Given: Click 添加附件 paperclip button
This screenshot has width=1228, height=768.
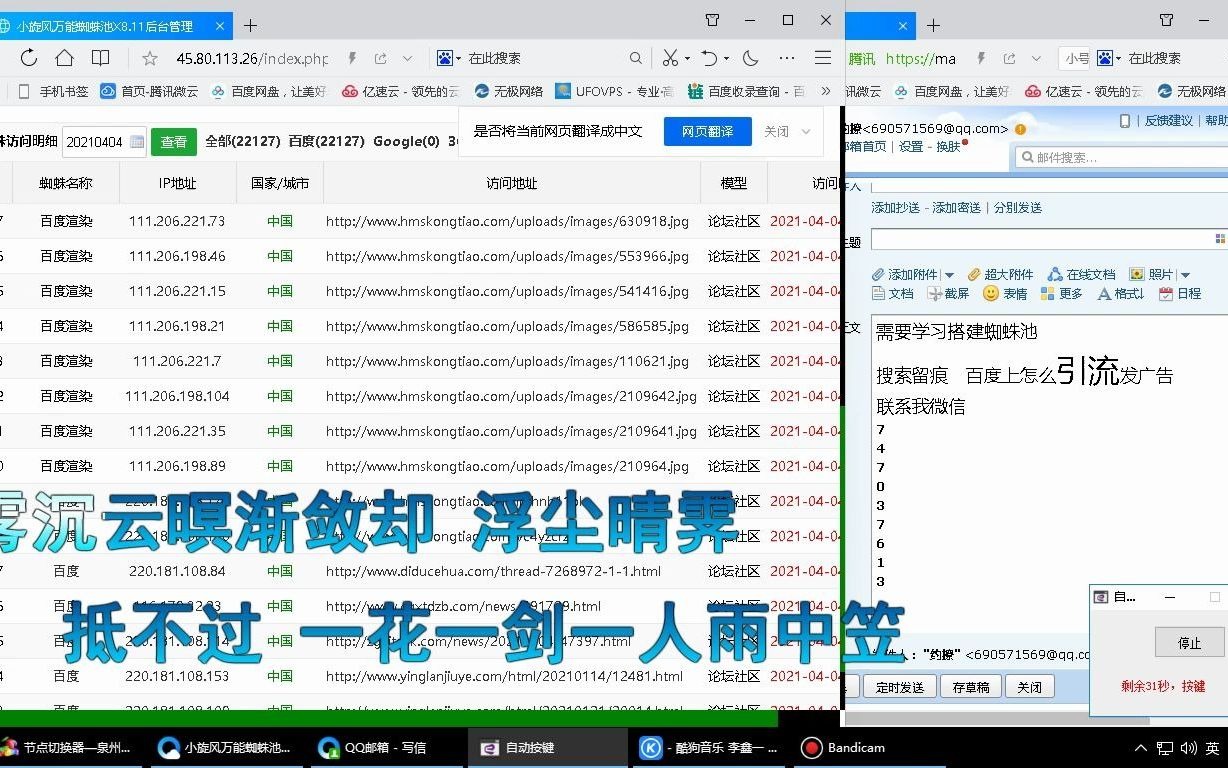Looking at the screenshot, I should (906, 274).
